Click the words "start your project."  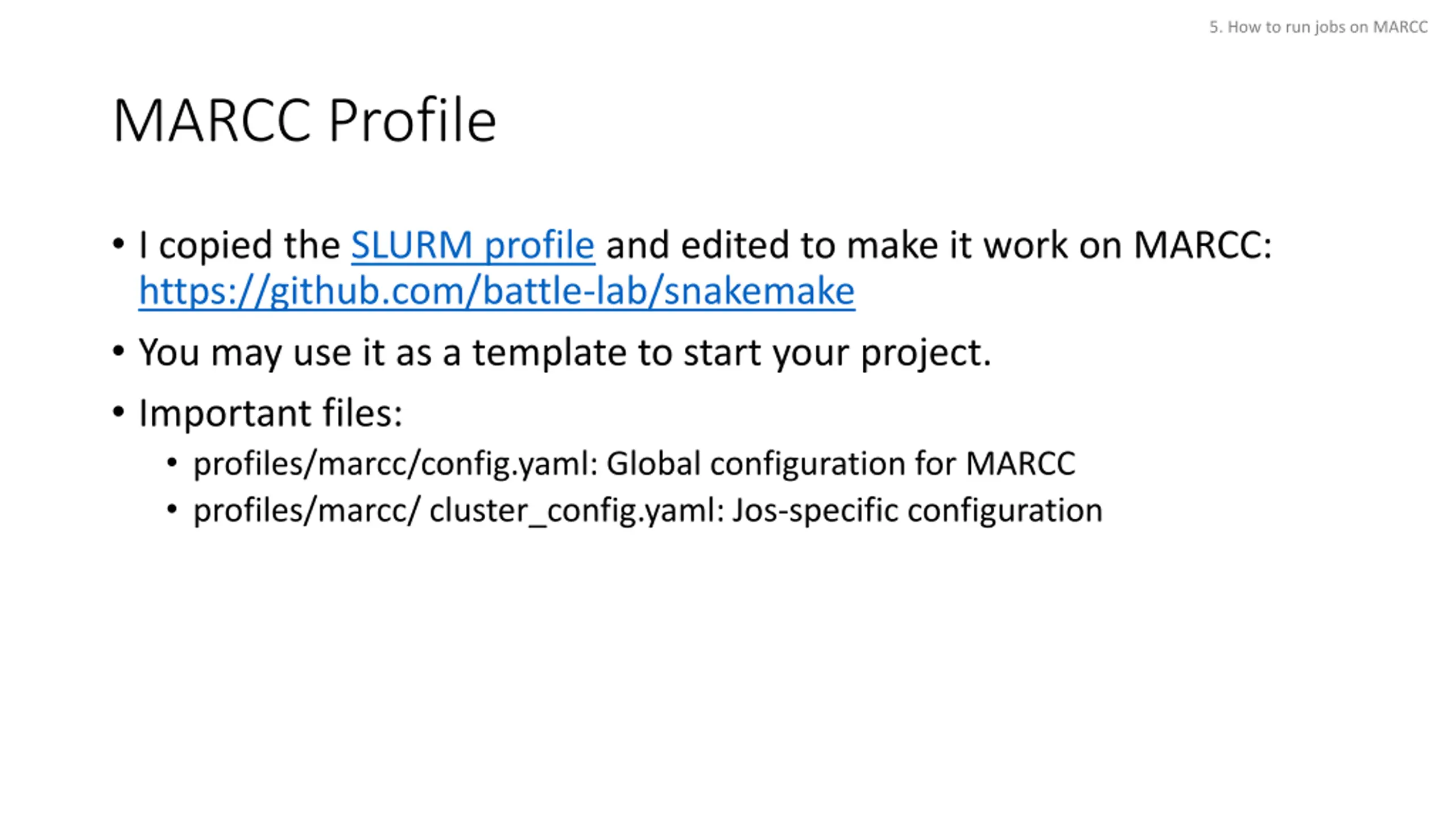click(x=837, y=353)
